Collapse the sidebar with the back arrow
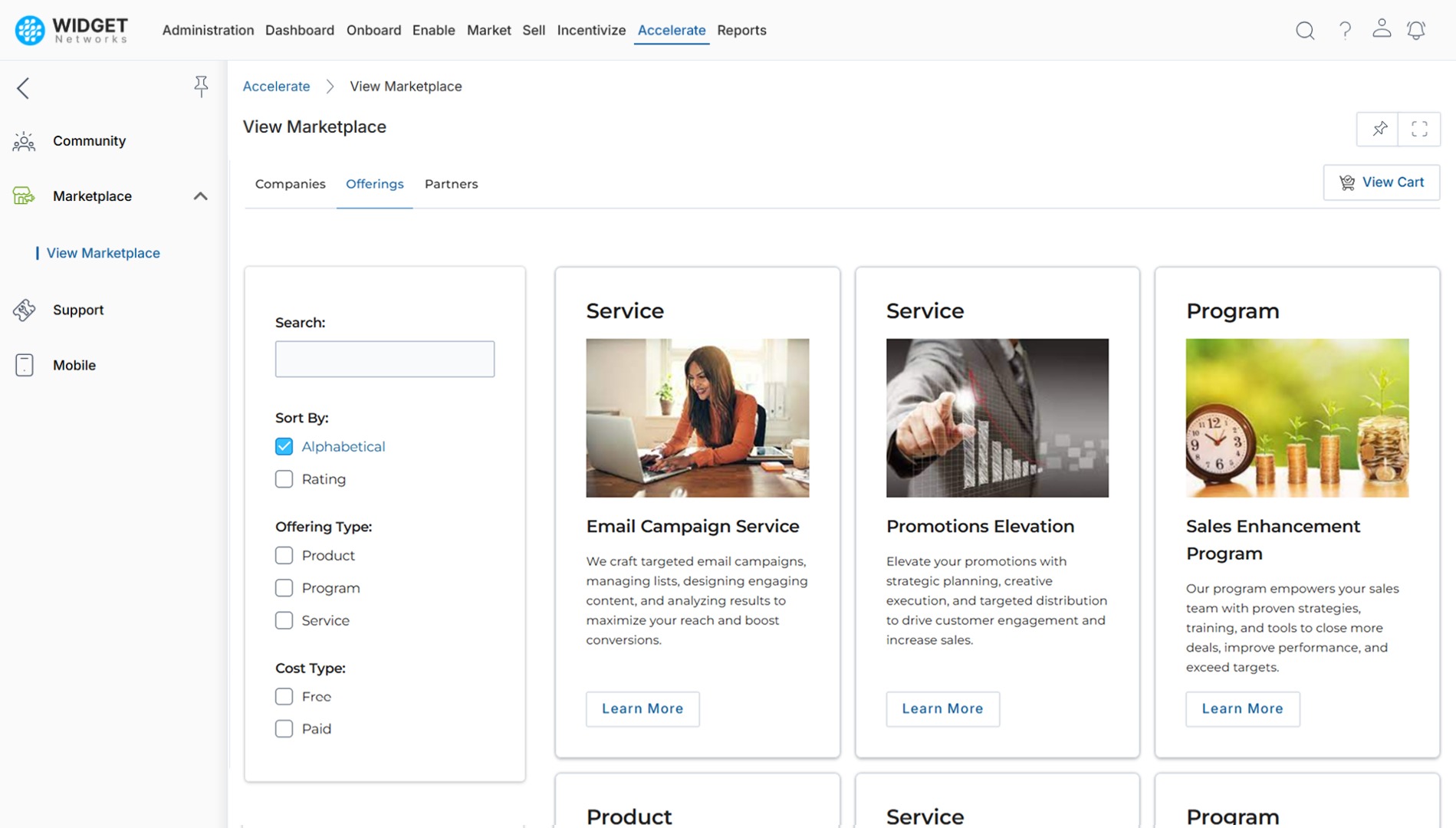 coord(23,88)
